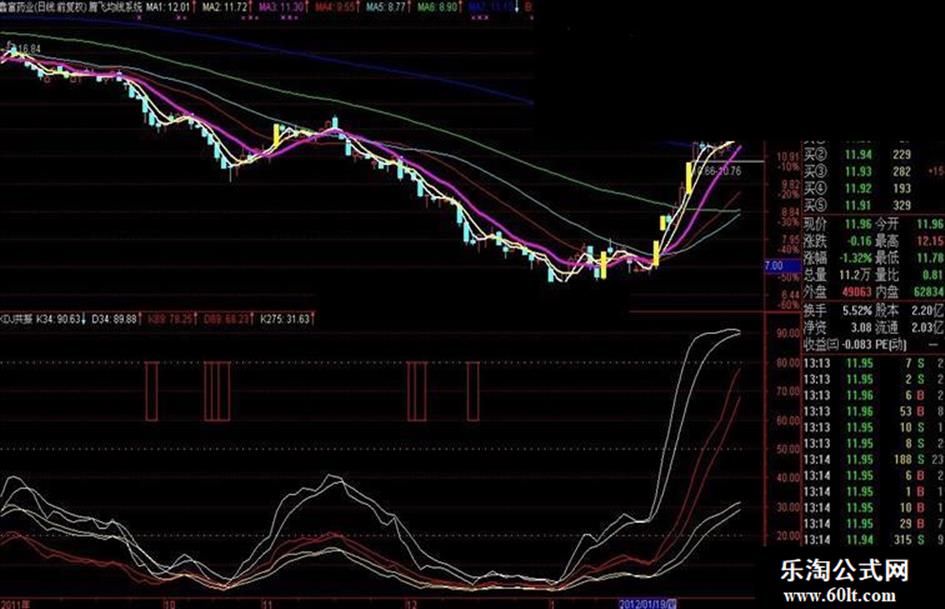Click the 13:13 trade row with volume 53
Screen dimensions: 945x609
(874, 412)
